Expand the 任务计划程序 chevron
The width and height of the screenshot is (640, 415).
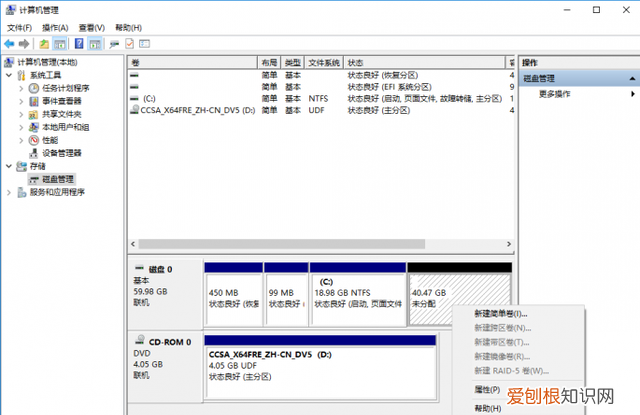21,88
